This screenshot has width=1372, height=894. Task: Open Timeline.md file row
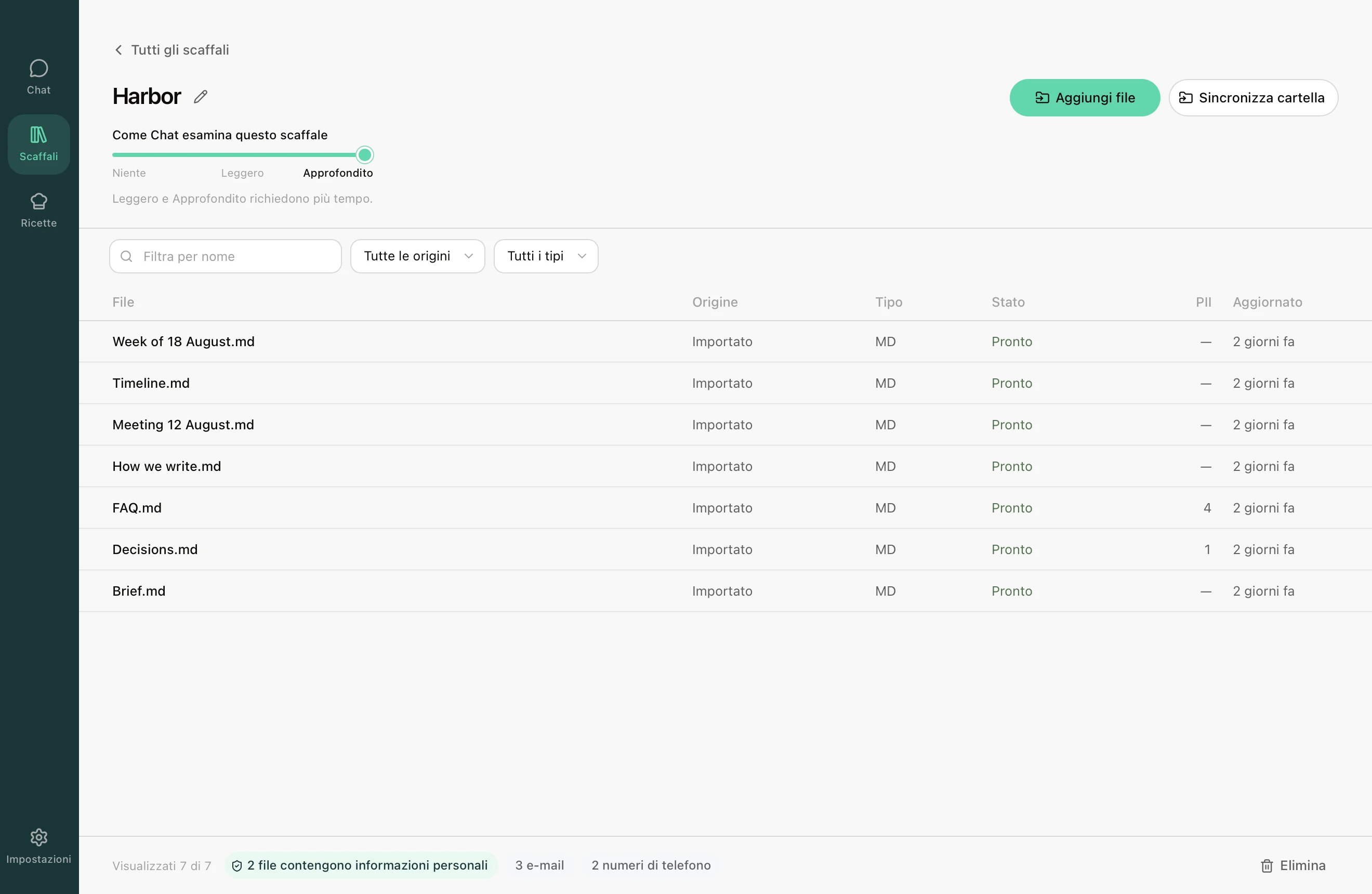(x=725, y=383)
